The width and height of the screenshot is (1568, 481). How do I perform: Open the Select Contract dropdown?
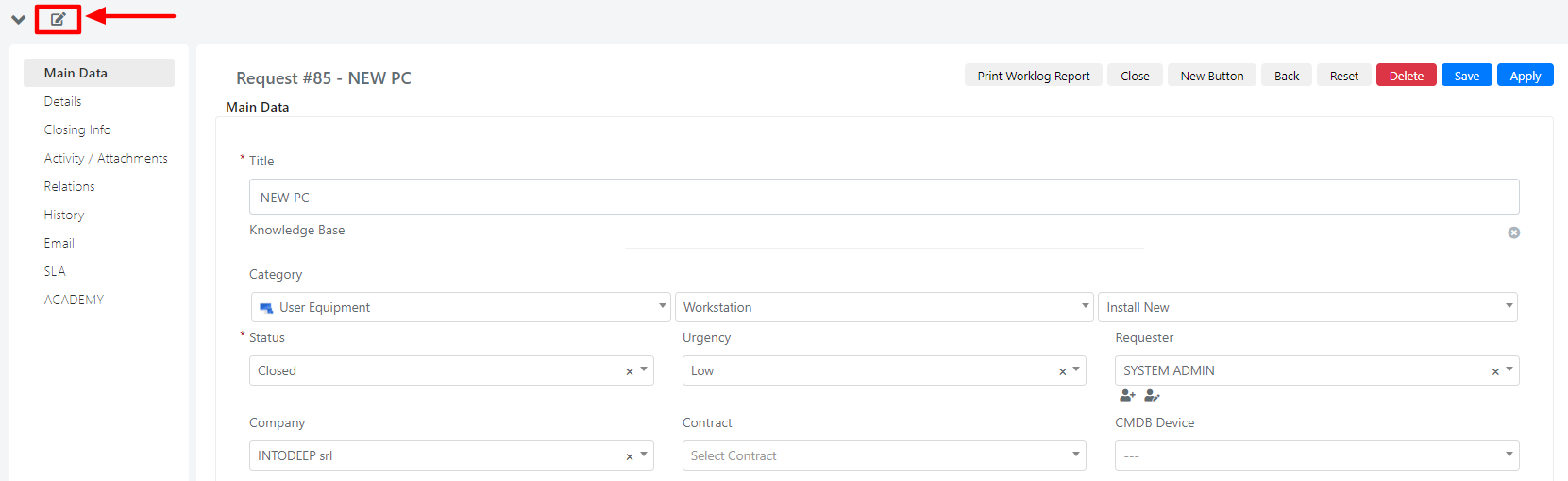click(884, 455)
